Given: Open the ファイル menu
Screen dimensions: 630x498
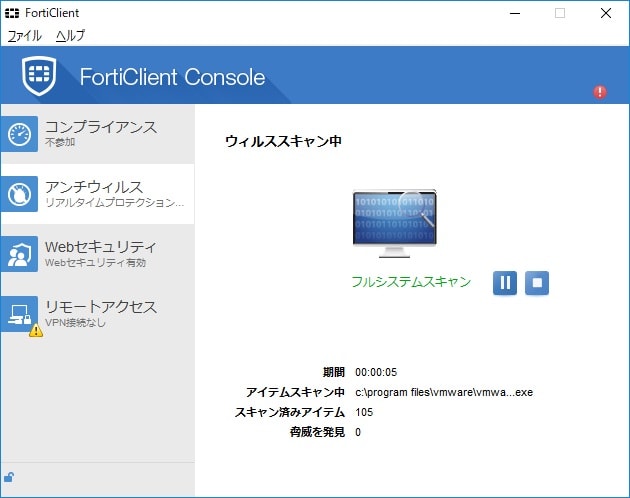Looking at the screenshot, I should coord(25,35).
